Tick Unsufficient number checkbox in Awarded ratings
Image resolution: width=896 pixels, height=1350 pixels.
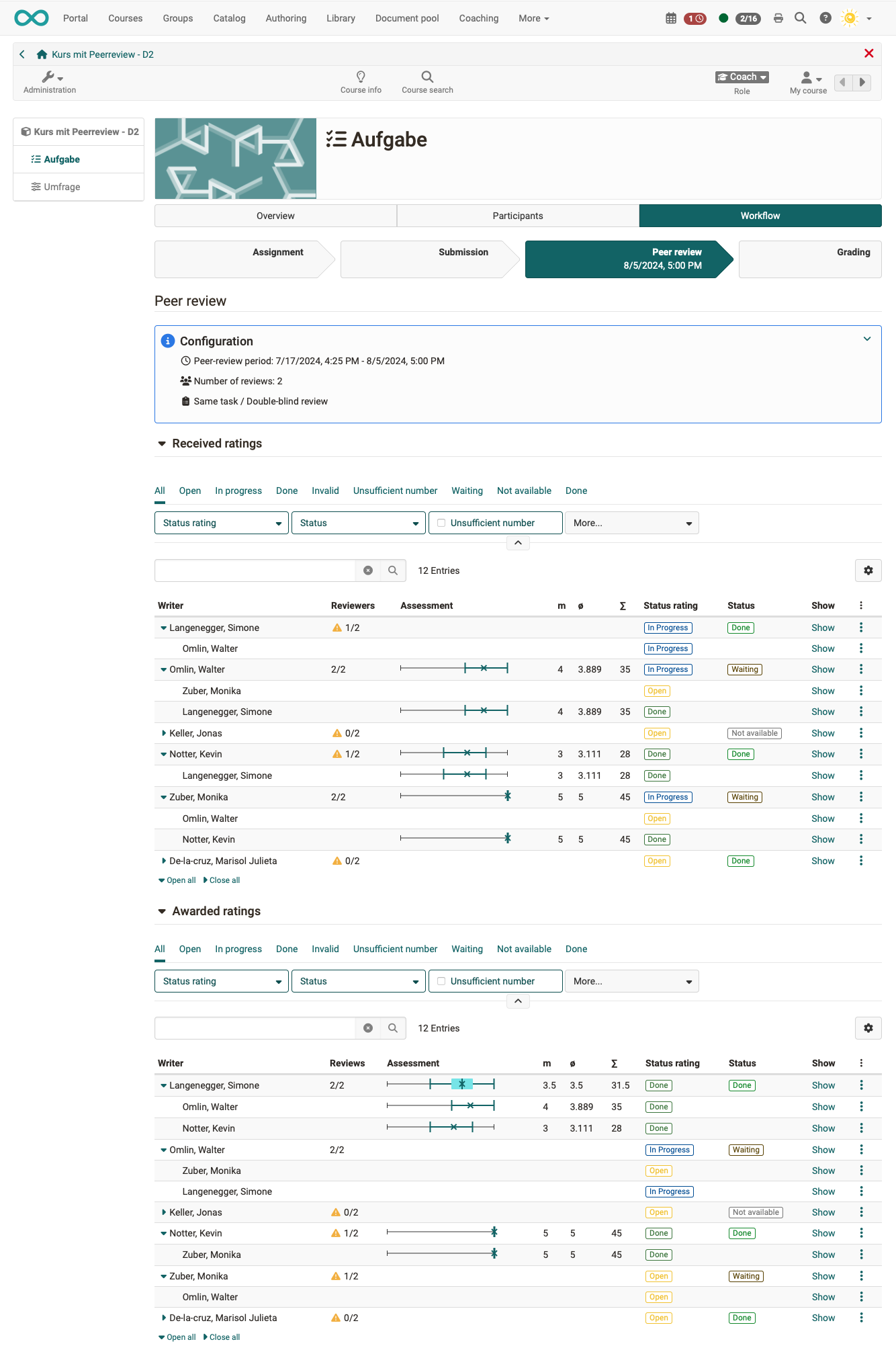pyautogui.click(x=441, y=981)
